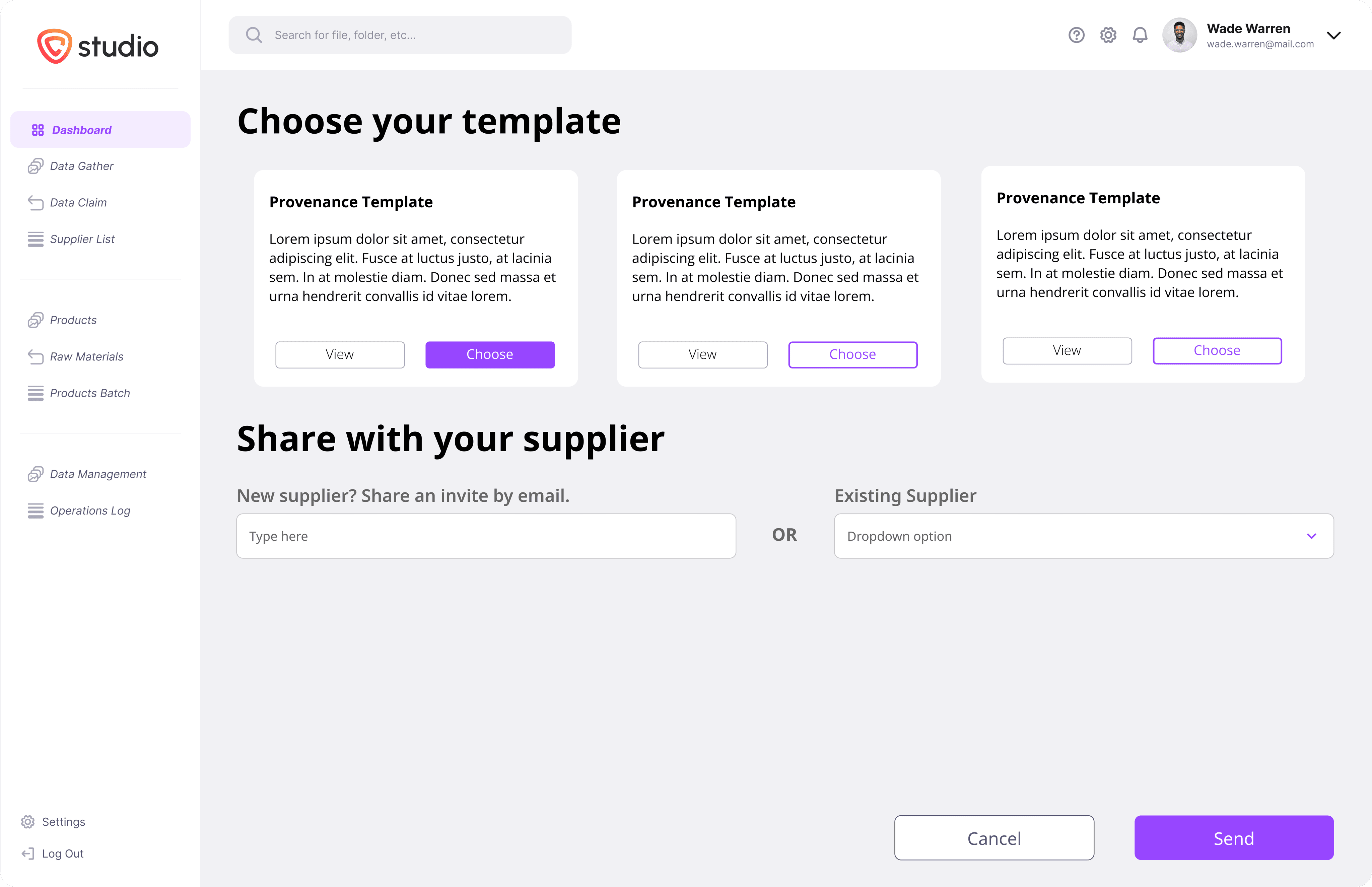Image resolution: width=1372 pixels, height=887 pixels.
Task: Click the notifications bell icon
Action: [x=1140, y=35]
